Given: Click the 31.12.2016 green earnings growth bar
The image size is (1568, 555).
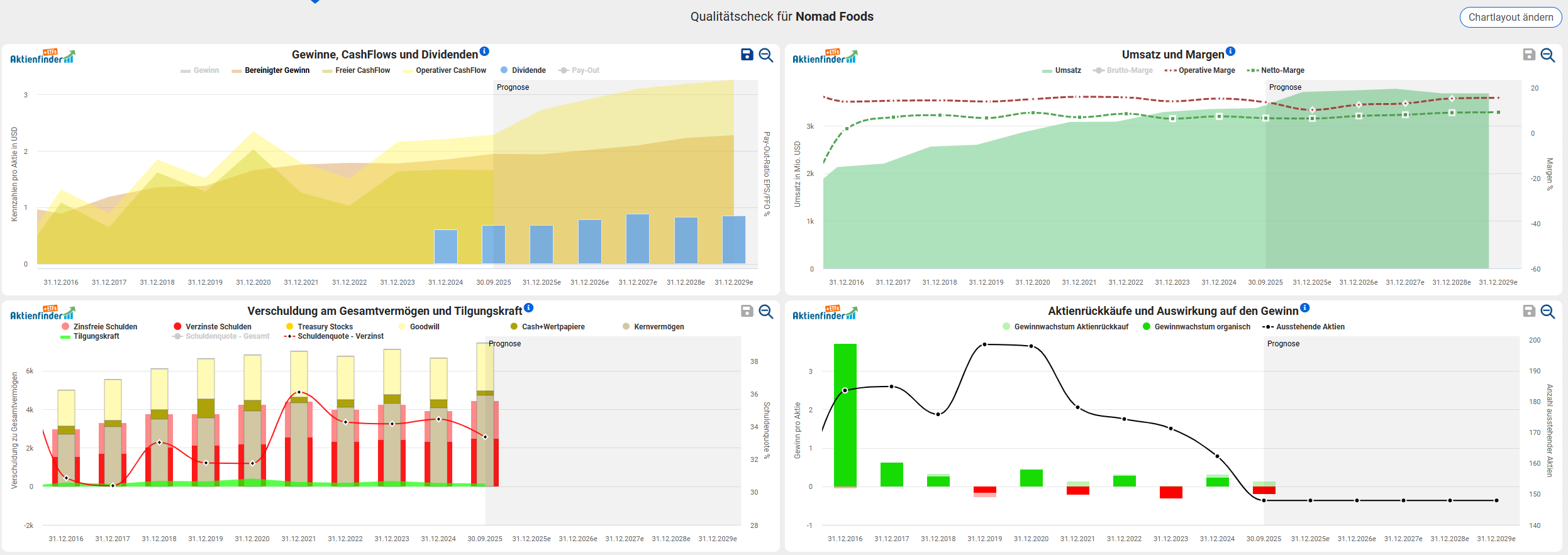Looking at the screenshot, I should (x=845, y=415).
